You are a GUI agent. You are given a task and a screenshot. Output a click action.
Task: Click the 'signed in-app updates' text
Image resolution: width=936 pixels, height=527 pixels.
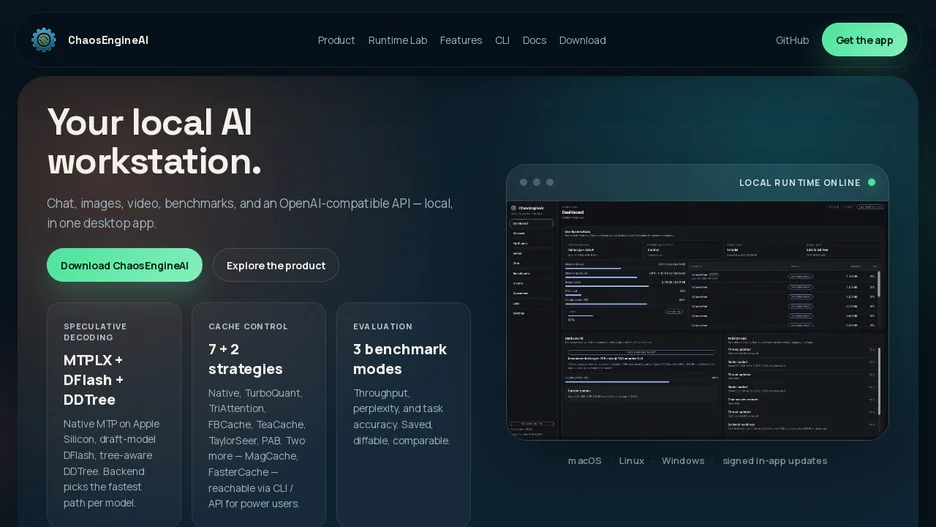pyautogui.click(x=775, y=461)
